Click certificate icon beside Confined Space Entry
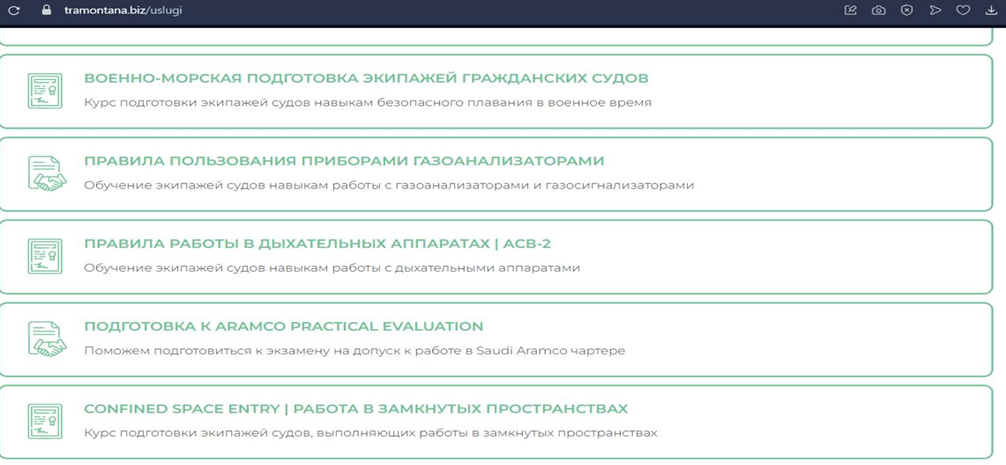This screenshot has height=465, width=1006. tap(45, 421)
